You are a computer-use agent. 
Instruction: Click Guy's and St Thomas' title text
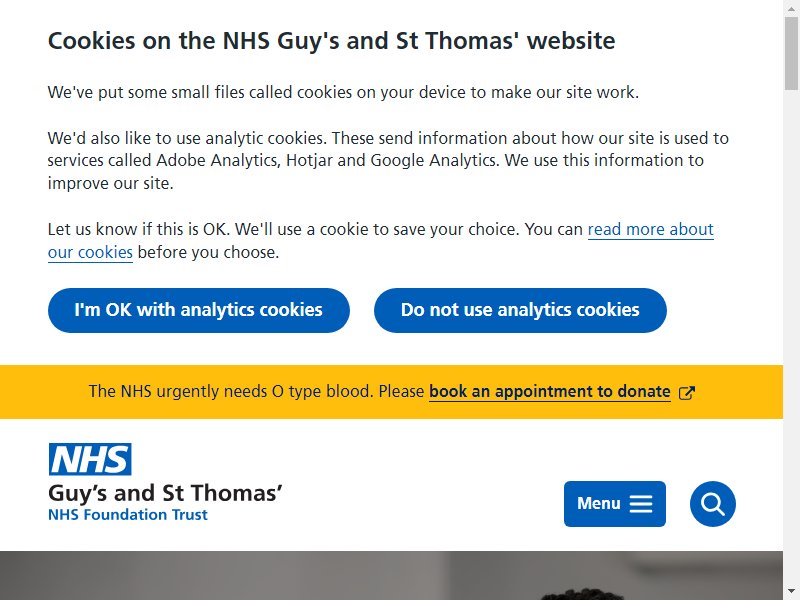165,493
